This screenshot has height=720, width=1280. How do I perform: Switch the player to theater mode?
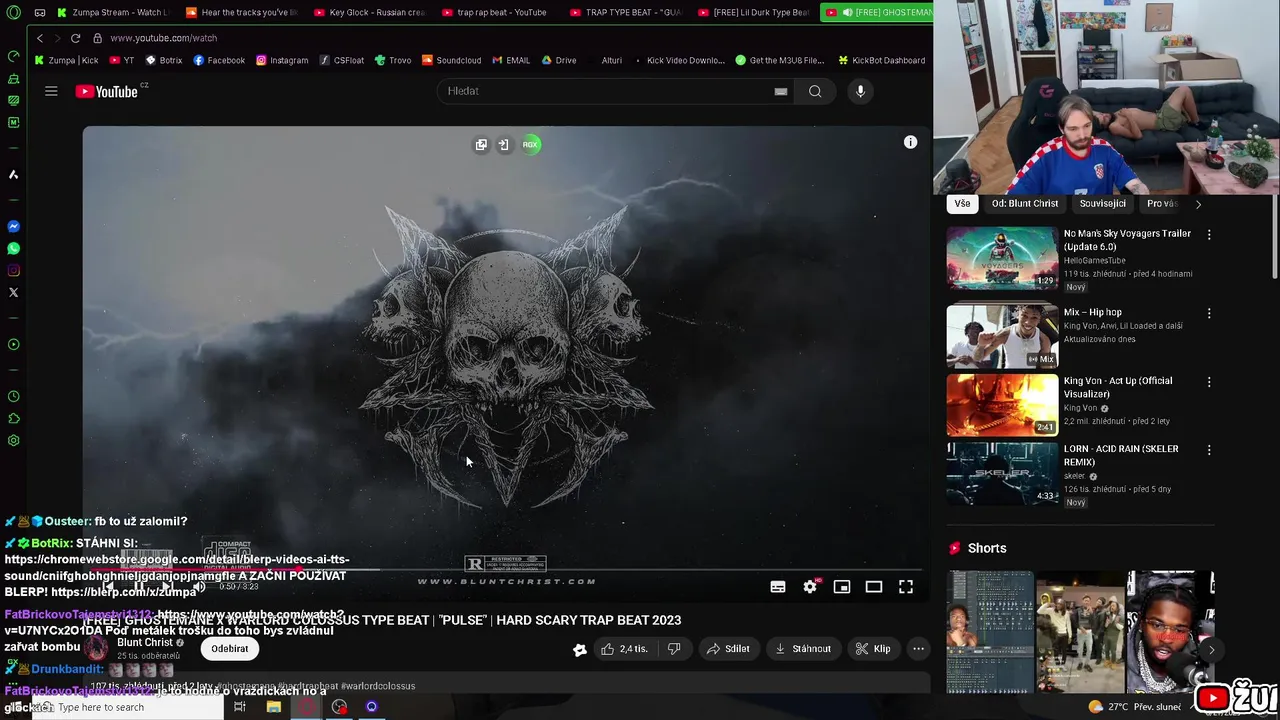pos(873,587)
